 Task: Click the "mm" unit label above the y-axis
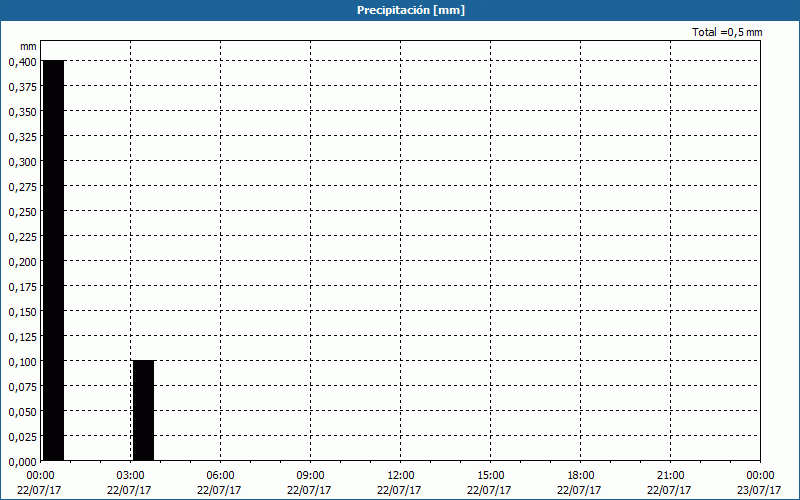tap(28, 46)
